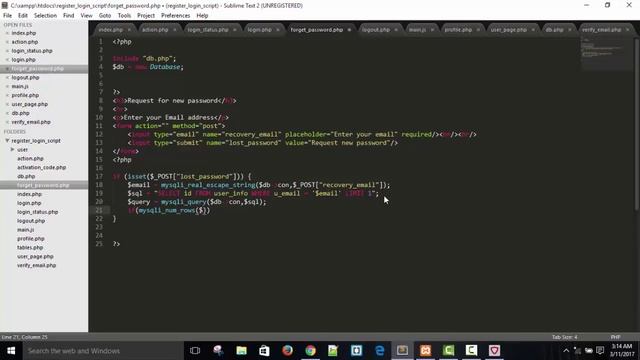This screenshot has width=640, height=360.
Task: Switch to the logout.php tab
Action: click(x=376, y=30)
